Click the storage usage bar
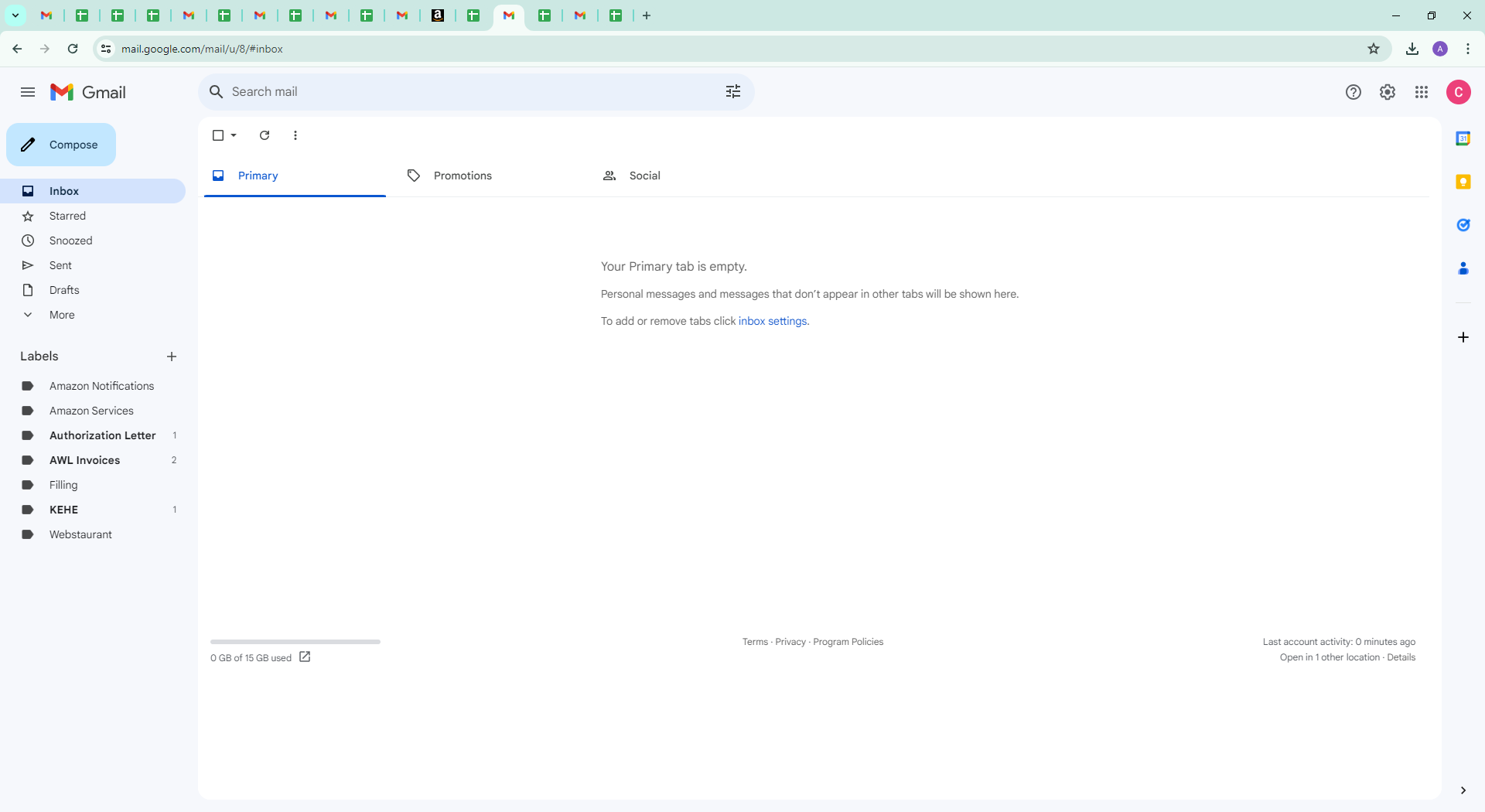The image size is (1485, 812). [295, 642]
